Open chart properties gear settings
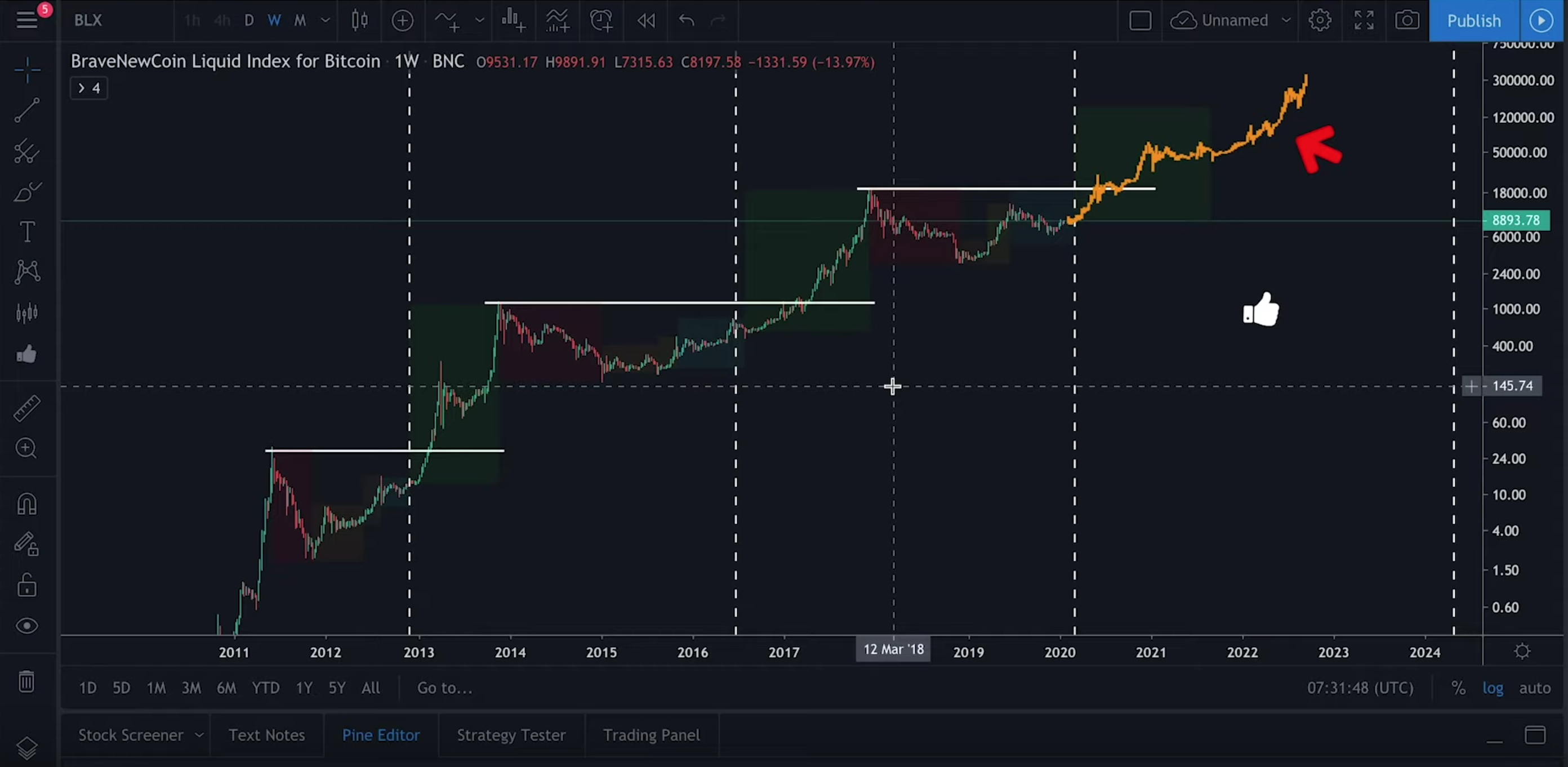This screenshot has width=1568, height=767. pyautogui.click(x=1320, y=21)
